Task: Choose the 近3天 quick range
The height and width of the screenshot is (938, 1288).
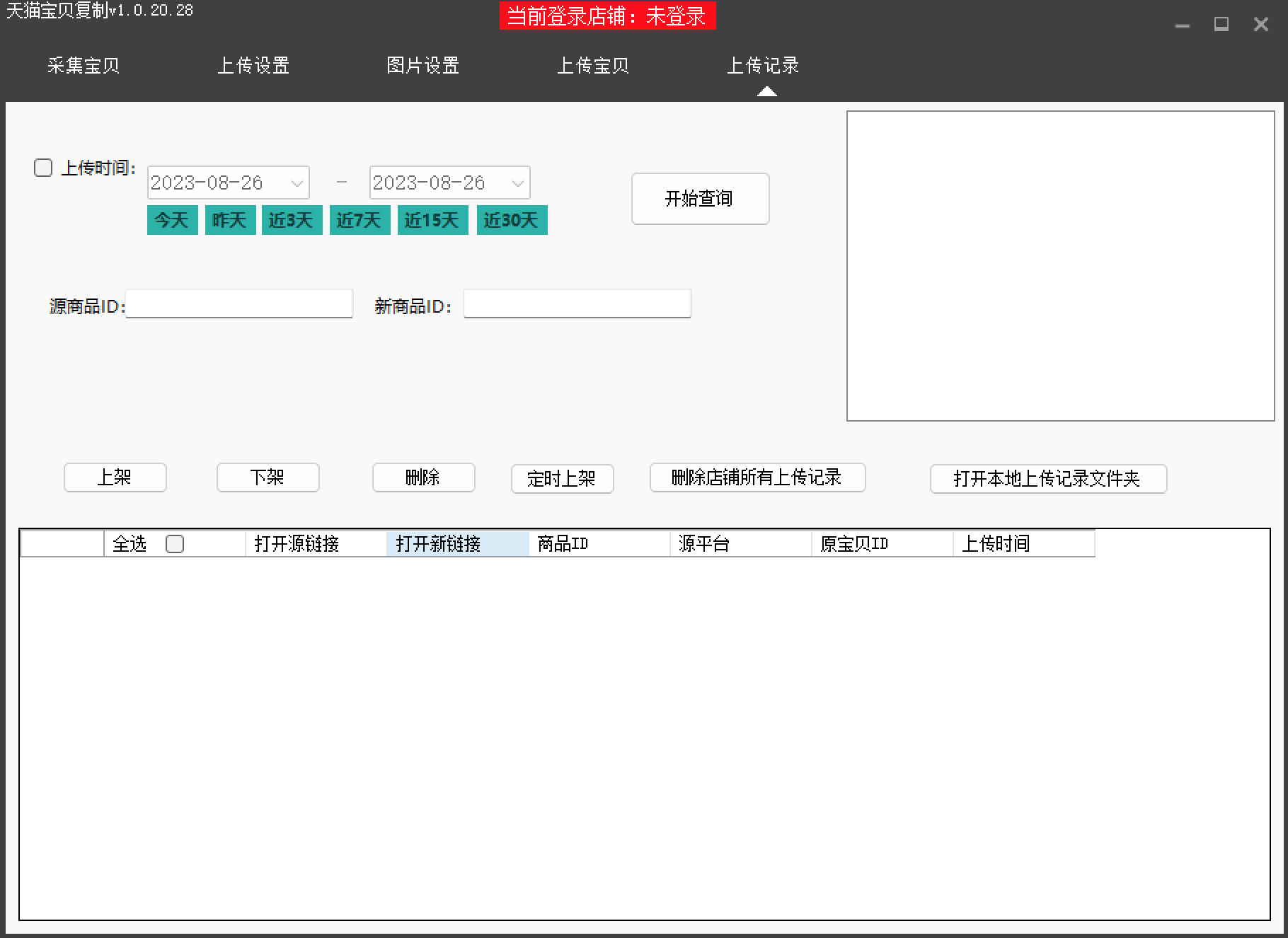Action: tap(292, 220)
